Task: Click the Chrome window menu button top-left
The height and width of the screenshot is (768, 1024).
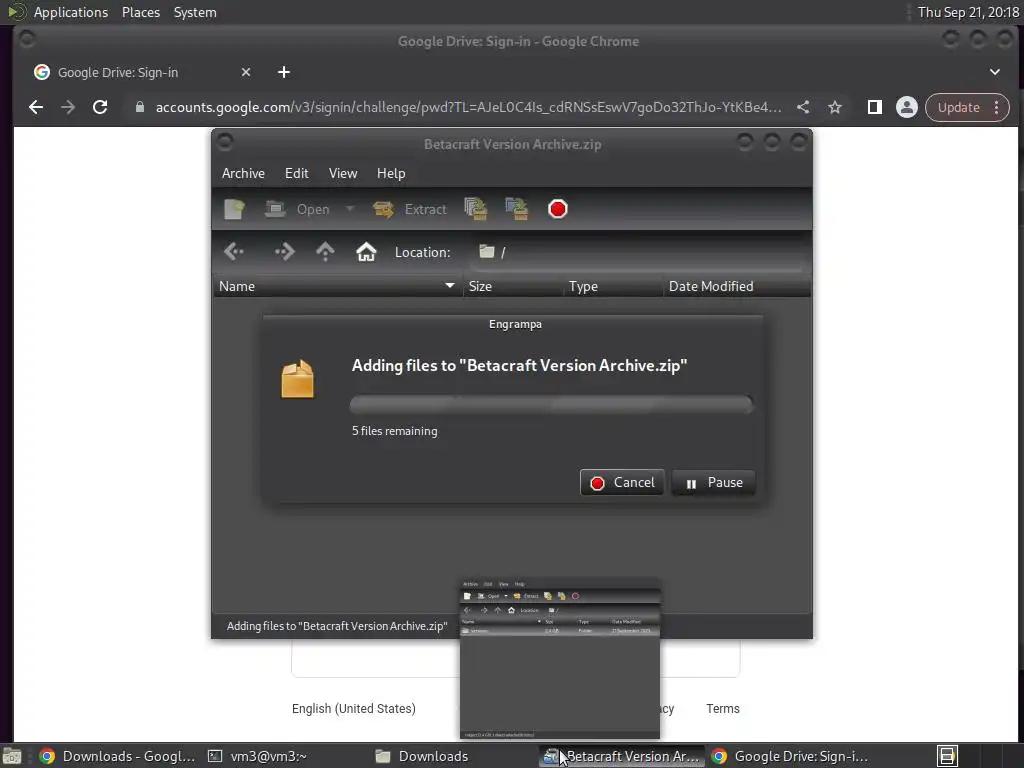Action: click(x=27, y=39)
